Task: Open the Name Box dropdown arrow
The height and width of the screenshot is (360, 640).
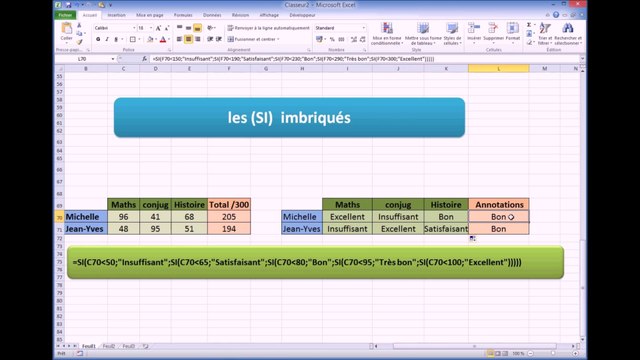Action: [x=113, y=59]
